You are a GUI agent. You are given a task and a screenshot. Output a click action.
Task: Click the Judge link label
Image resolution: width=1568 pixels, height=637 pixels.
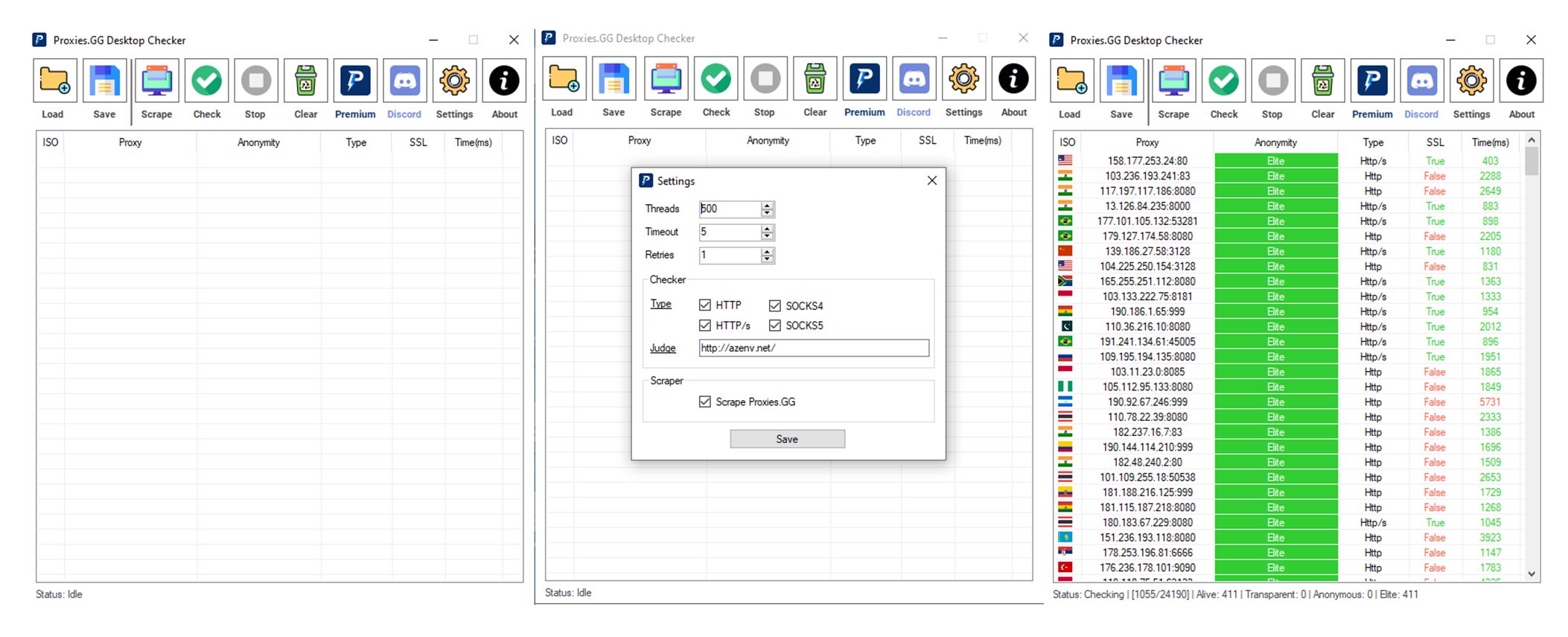[663, 348]
